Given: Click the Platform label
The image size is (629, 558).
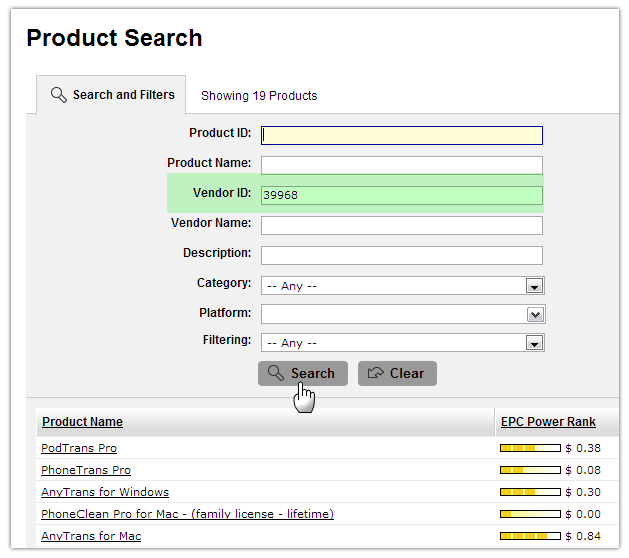Looking at the screenshot, I should tap(225, 313).
